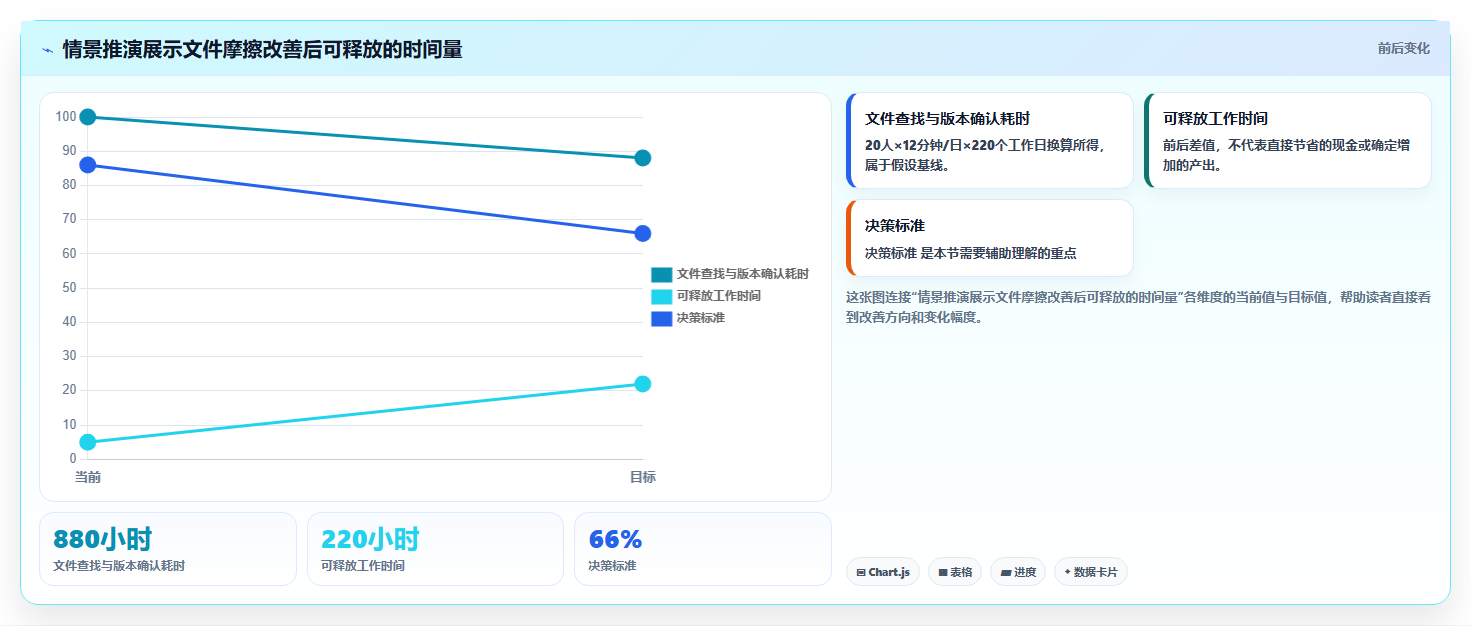This screenshot has height=626, width=1471.
Task: Click the 可释放工作时间 caption under 220小时
Action: pos(363,566)
